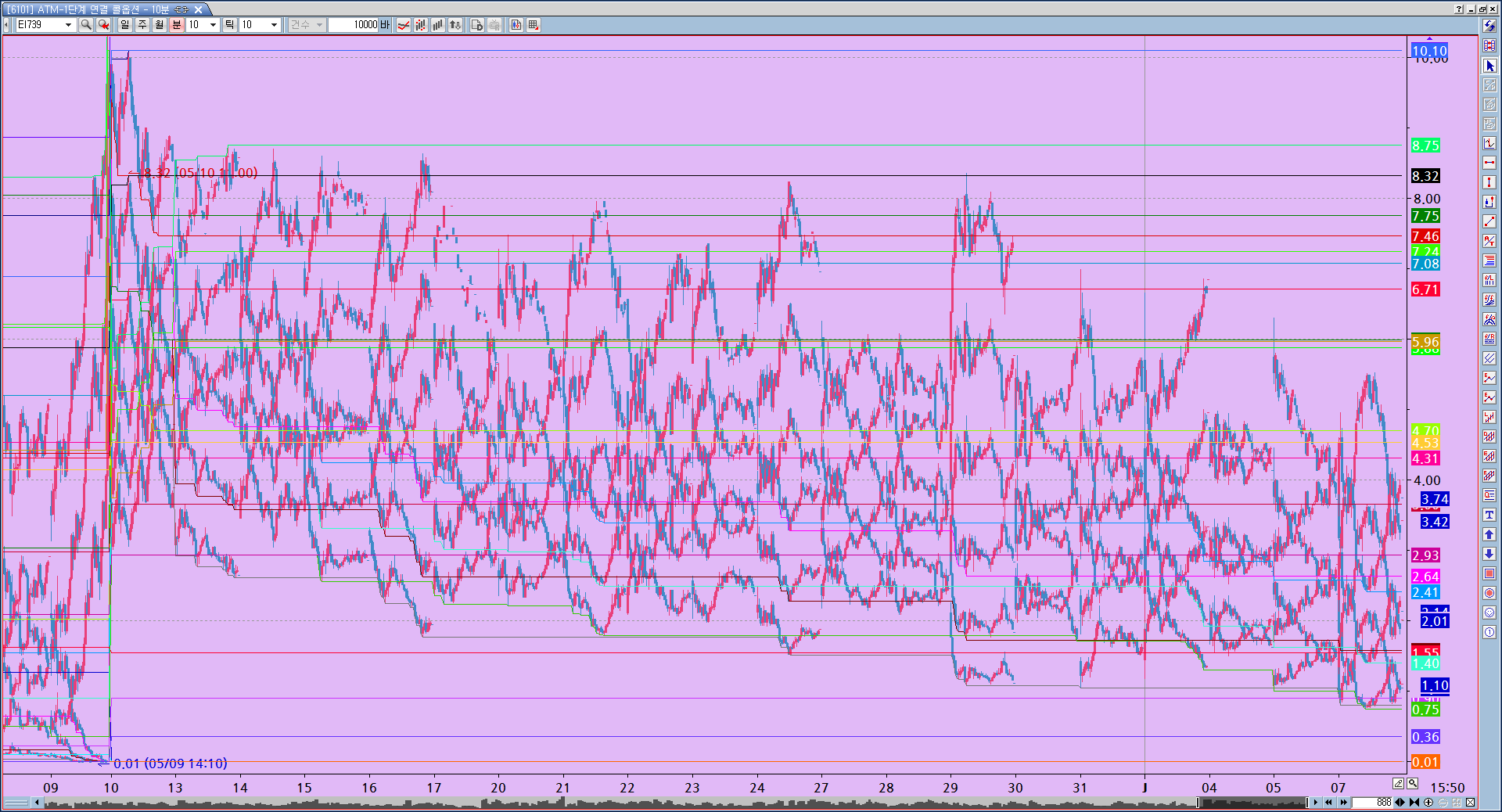Expand the tick interval 10 dropdown
This screenshot has height=812, width=1502.
[x=274, y=25]
